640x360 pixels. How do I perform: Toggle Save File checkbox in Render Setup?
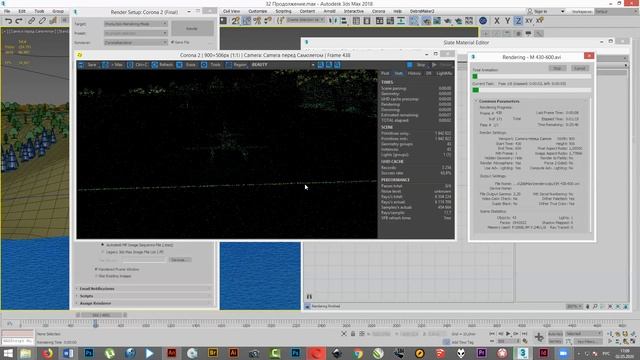[173, 42]
